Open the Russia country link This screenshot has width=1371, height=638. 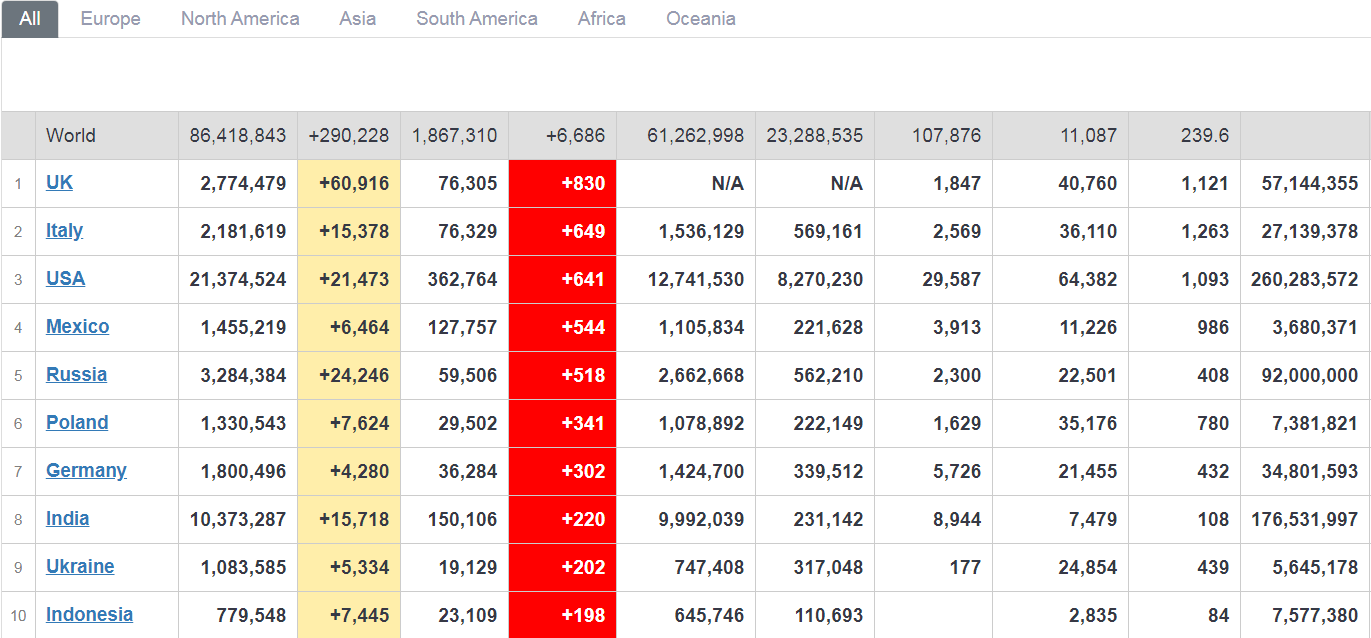coord(76,375)
